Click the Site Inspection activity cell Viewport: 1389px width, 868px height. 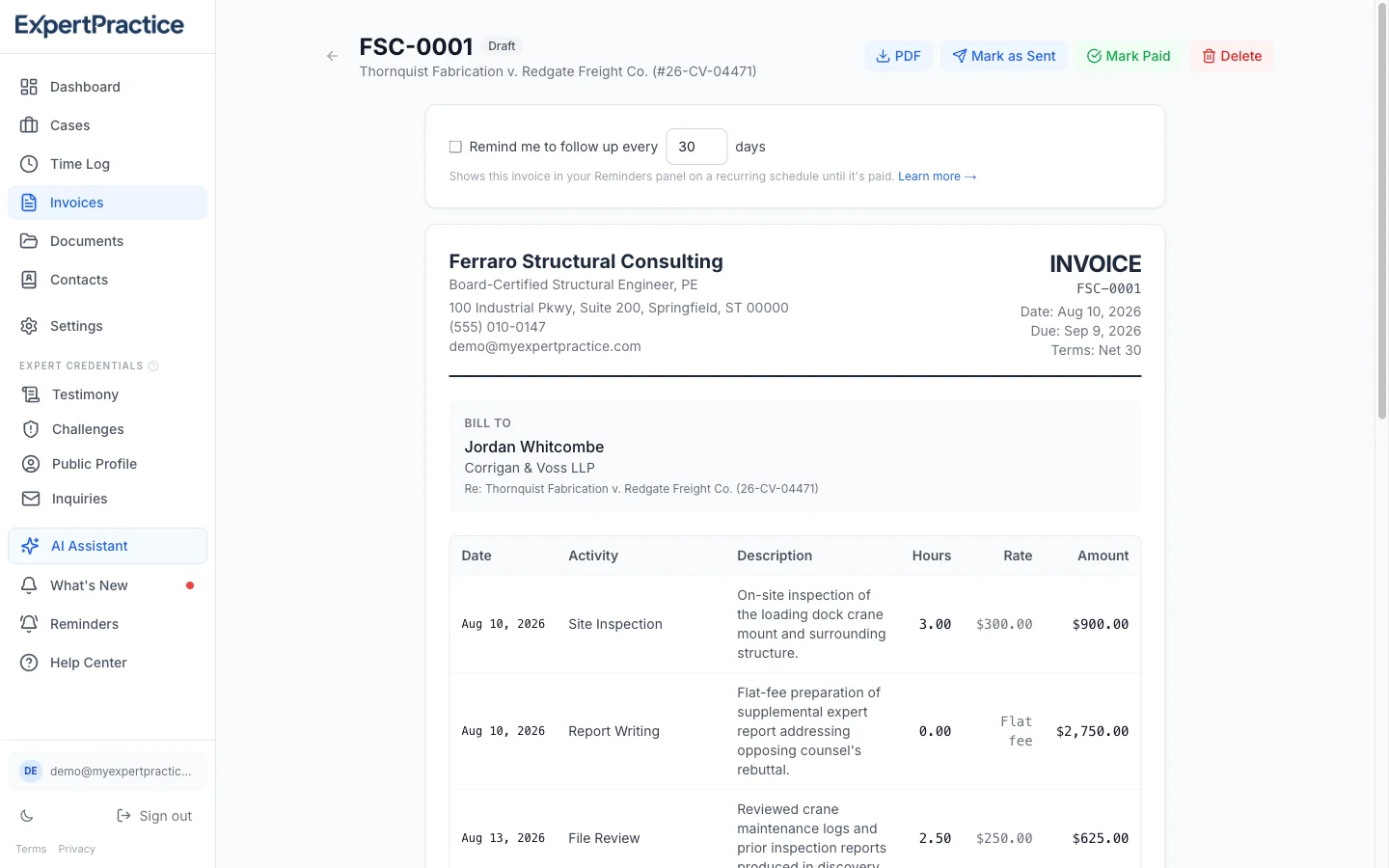pyautogui.click(x=615, y=624)
